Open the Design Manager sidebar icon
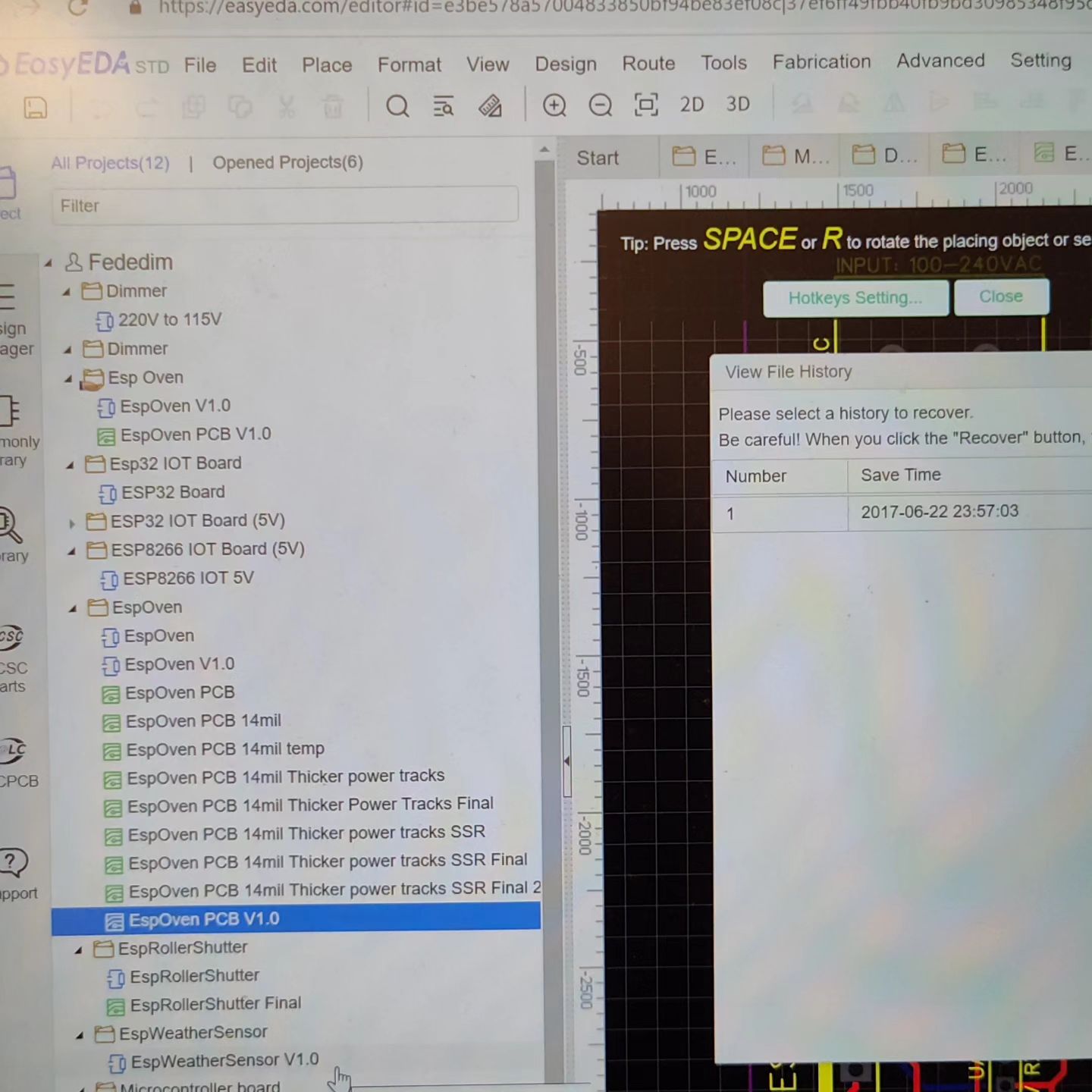Viewport: 1092px width, 1092px height. click(14, 318)
